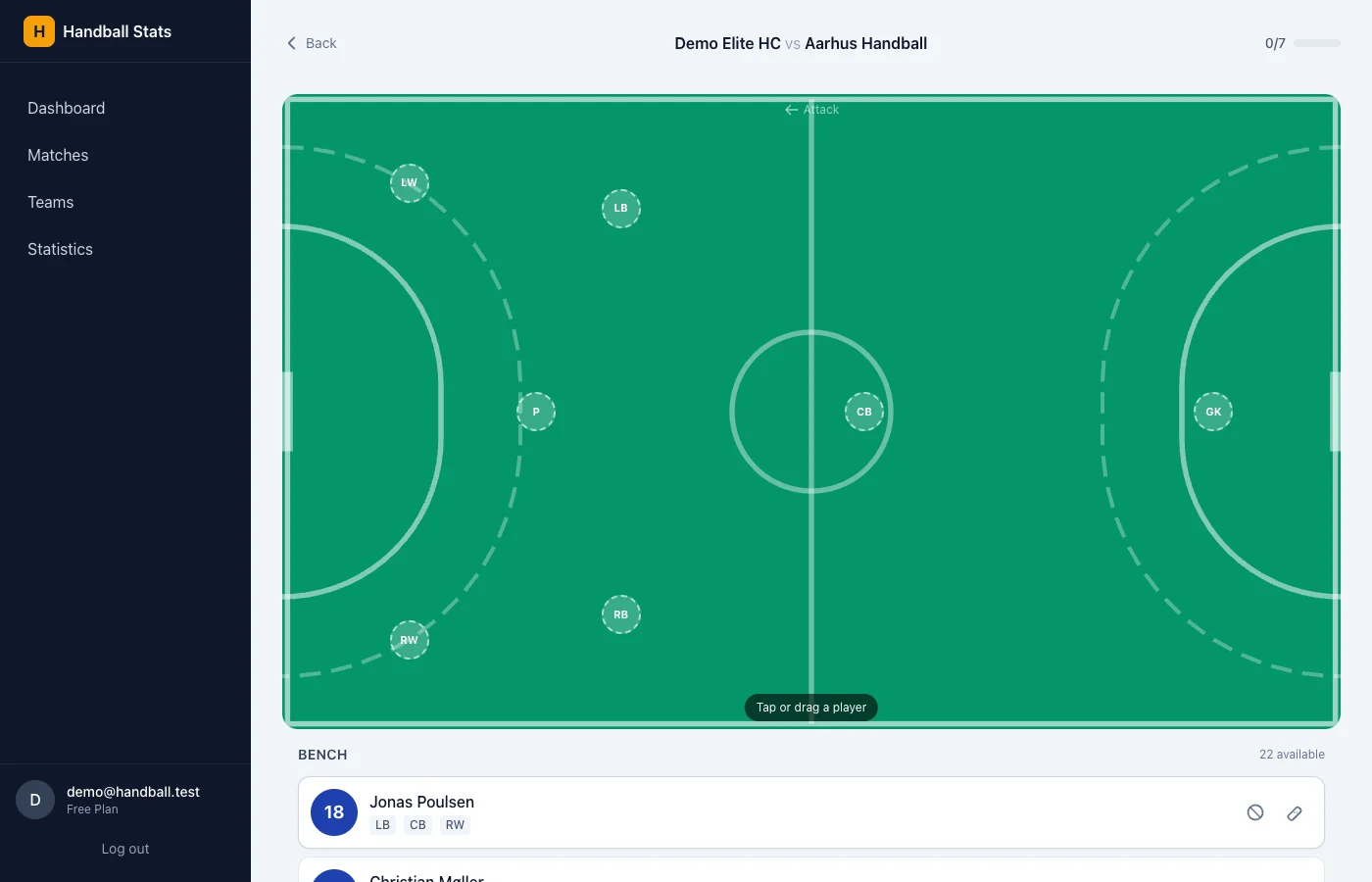Mark Jonas Poulsen as unavailable
Viewport: 1372px width, 882px height.
pyautogui.click(x=1255, y=812)
